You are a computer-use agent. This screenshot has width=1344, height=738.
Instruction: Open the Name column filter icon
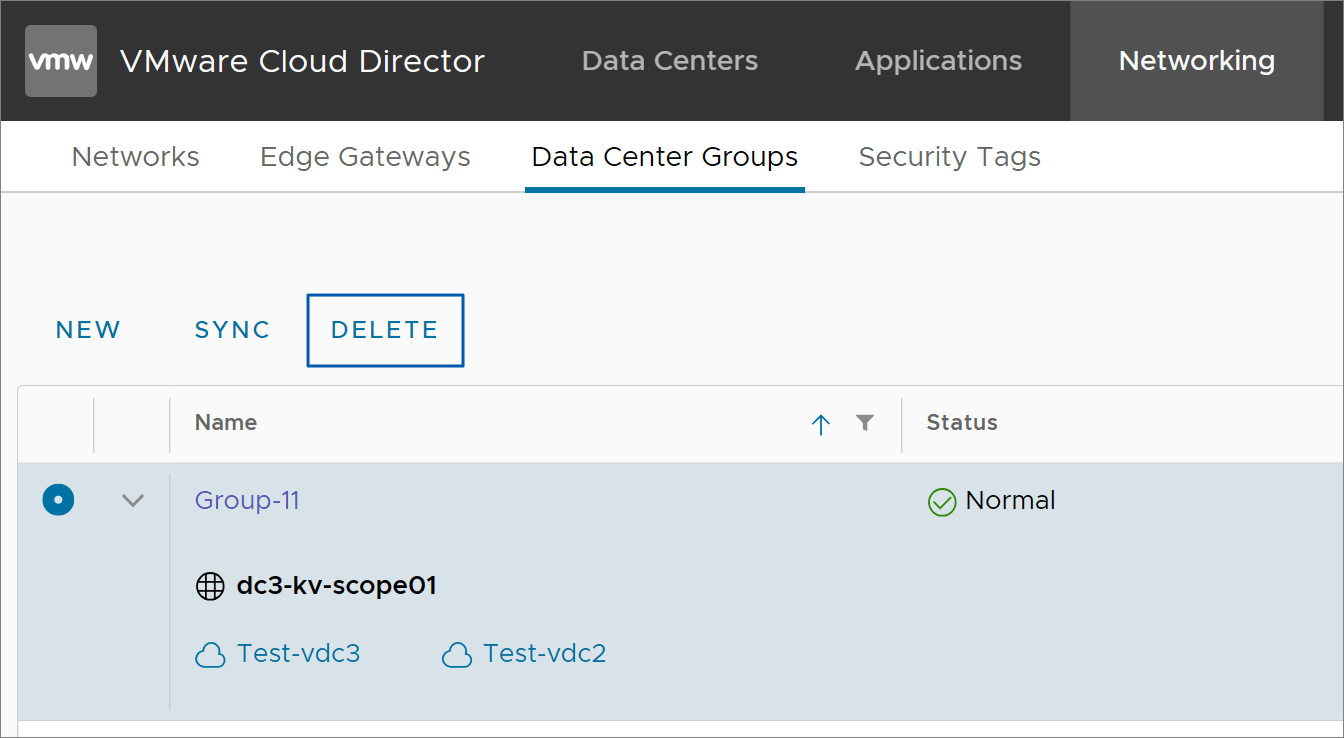click(865, 423)
